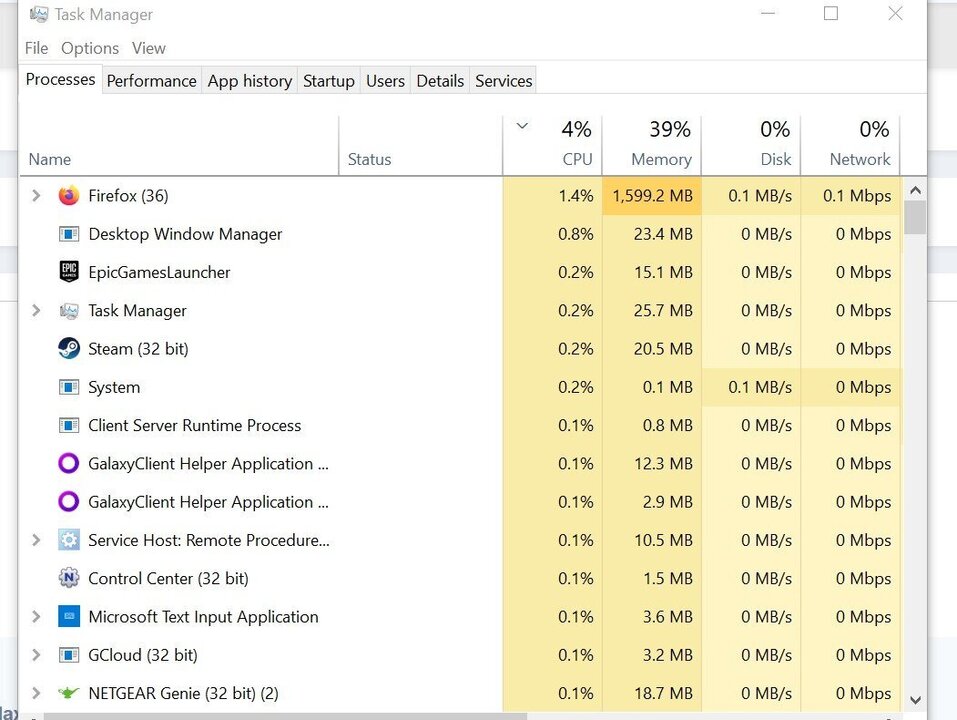Click the Steam (32 bit) process icon
Image resolution: width=957 pixels, height=720 pixels.
coord(68,348)
